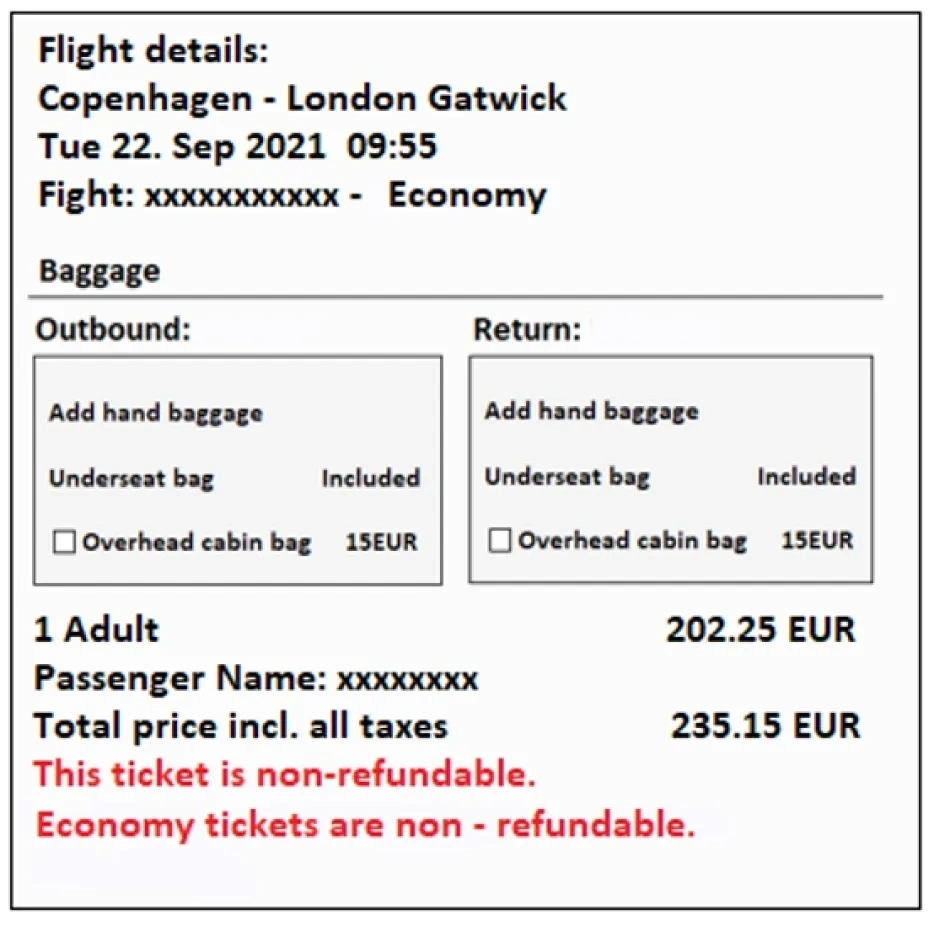Click the Return 'Underseat bag' text
Image resolution: width=934 pixels, height=932 pixels.
(x=567, y=477)
